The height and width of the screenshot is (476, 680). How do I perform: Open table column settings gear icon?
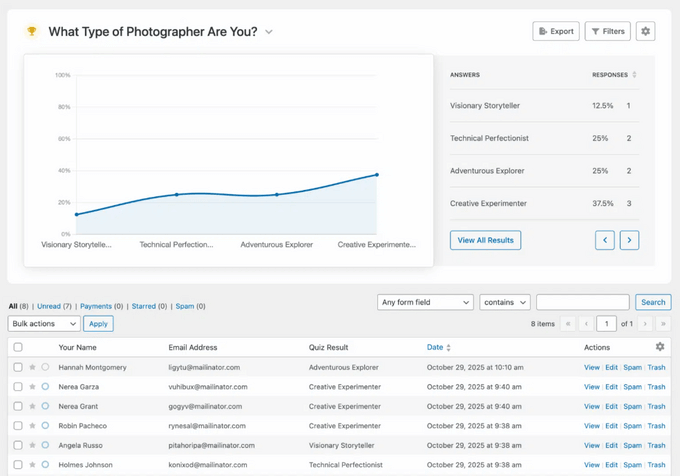tap(659, 347)
